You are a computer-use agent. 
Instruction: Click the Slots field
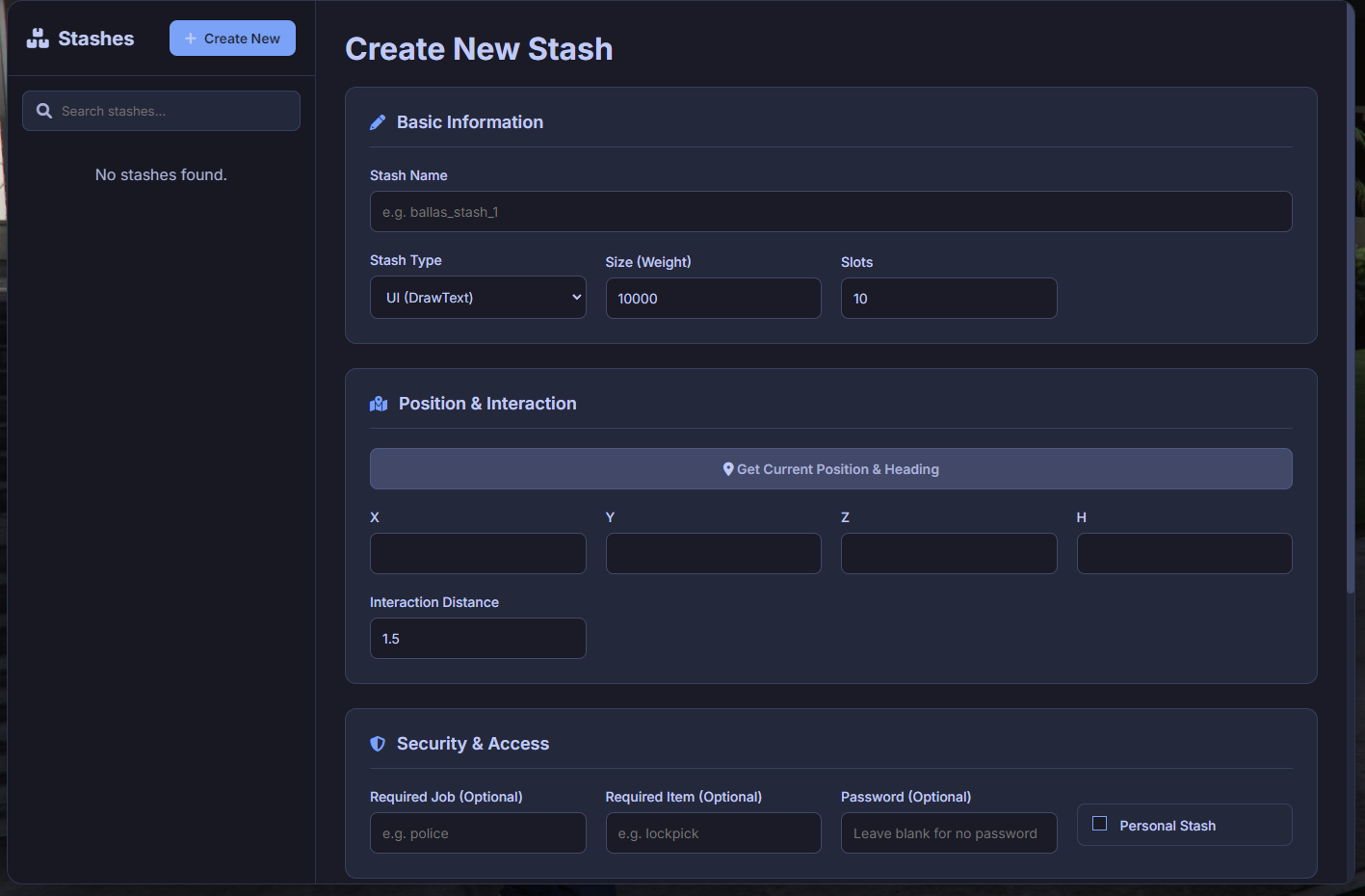(x=949, y=298)
